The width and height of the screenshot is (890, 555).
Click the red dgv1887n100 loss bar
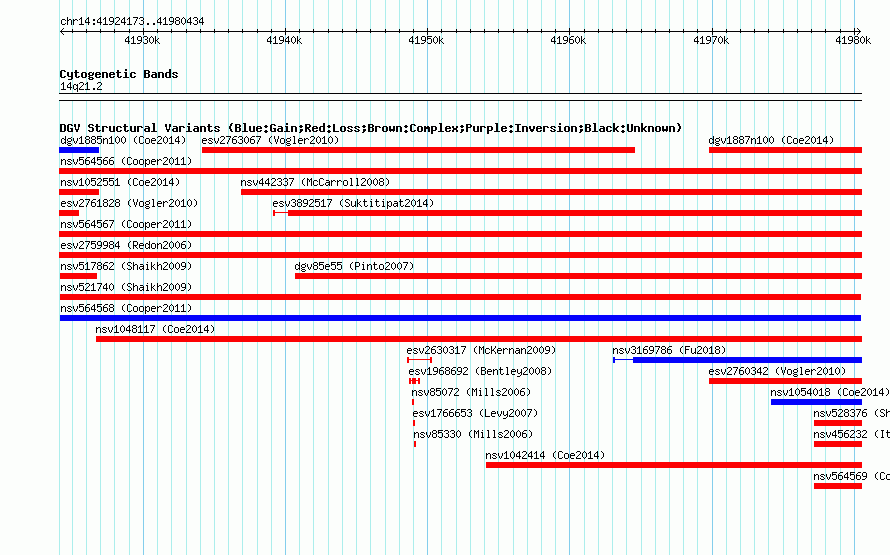tap(785, 150)
